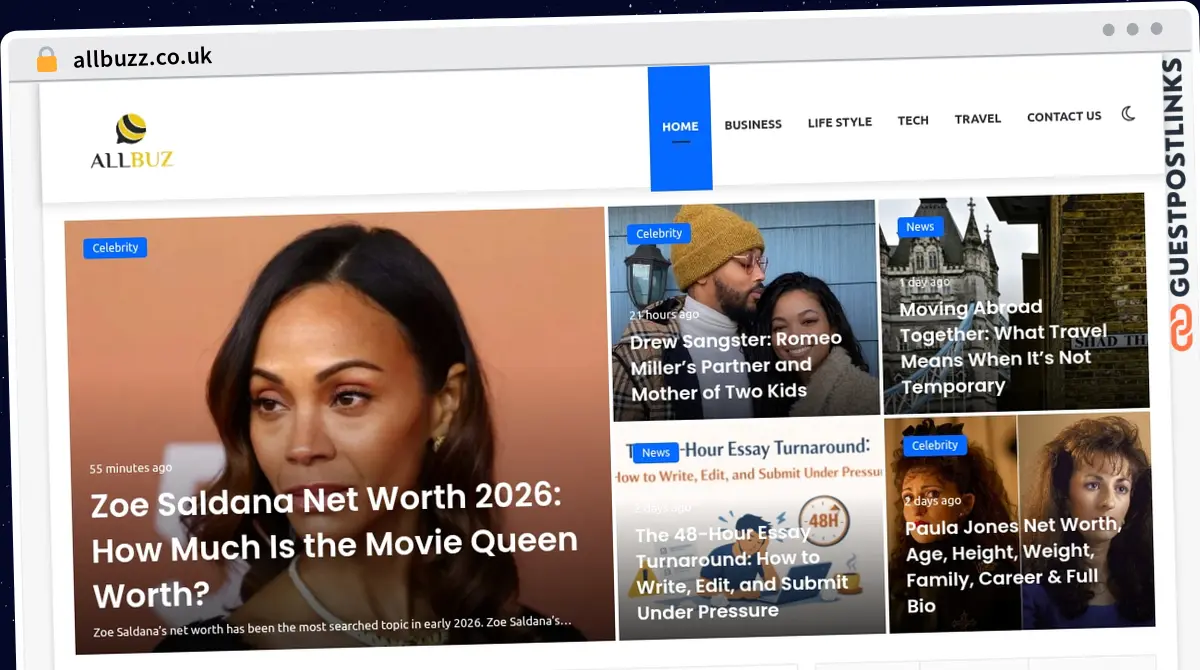Click the '55 minutes ago' timestamp
The height and width of the screenshot is (670, 1200).
(x=130, y=468)
